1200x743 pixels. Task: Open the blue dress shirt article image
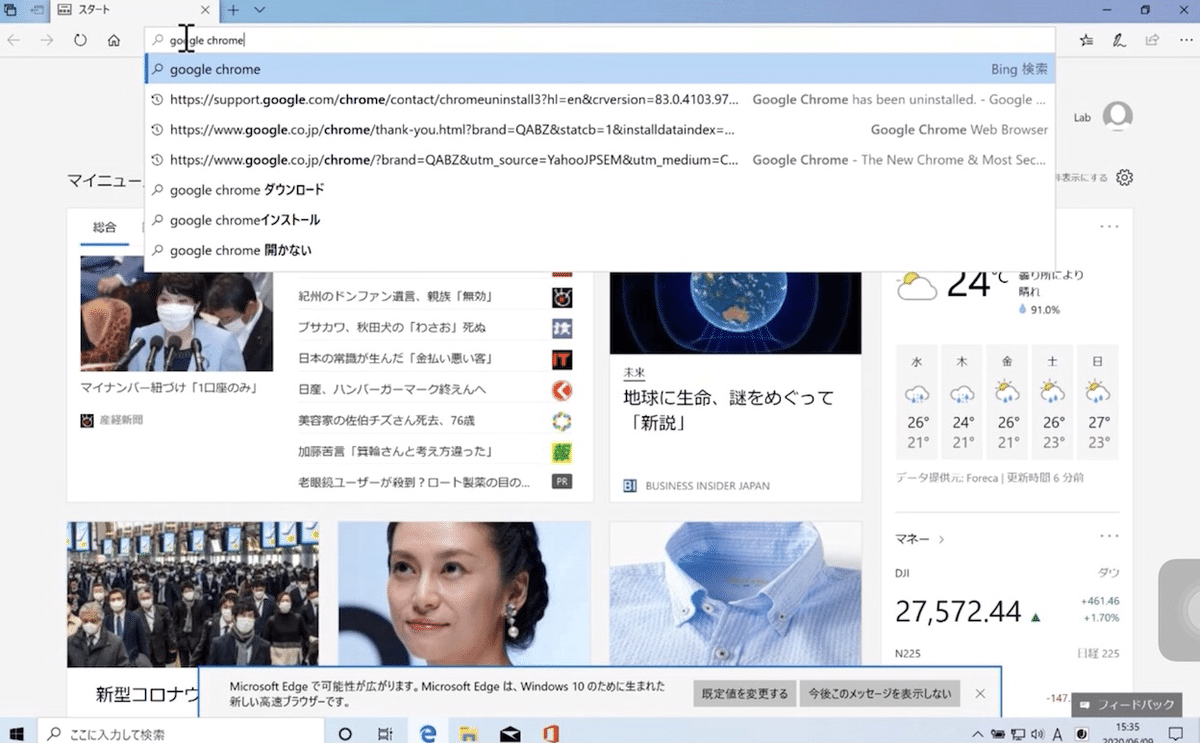tap(735, 594)
